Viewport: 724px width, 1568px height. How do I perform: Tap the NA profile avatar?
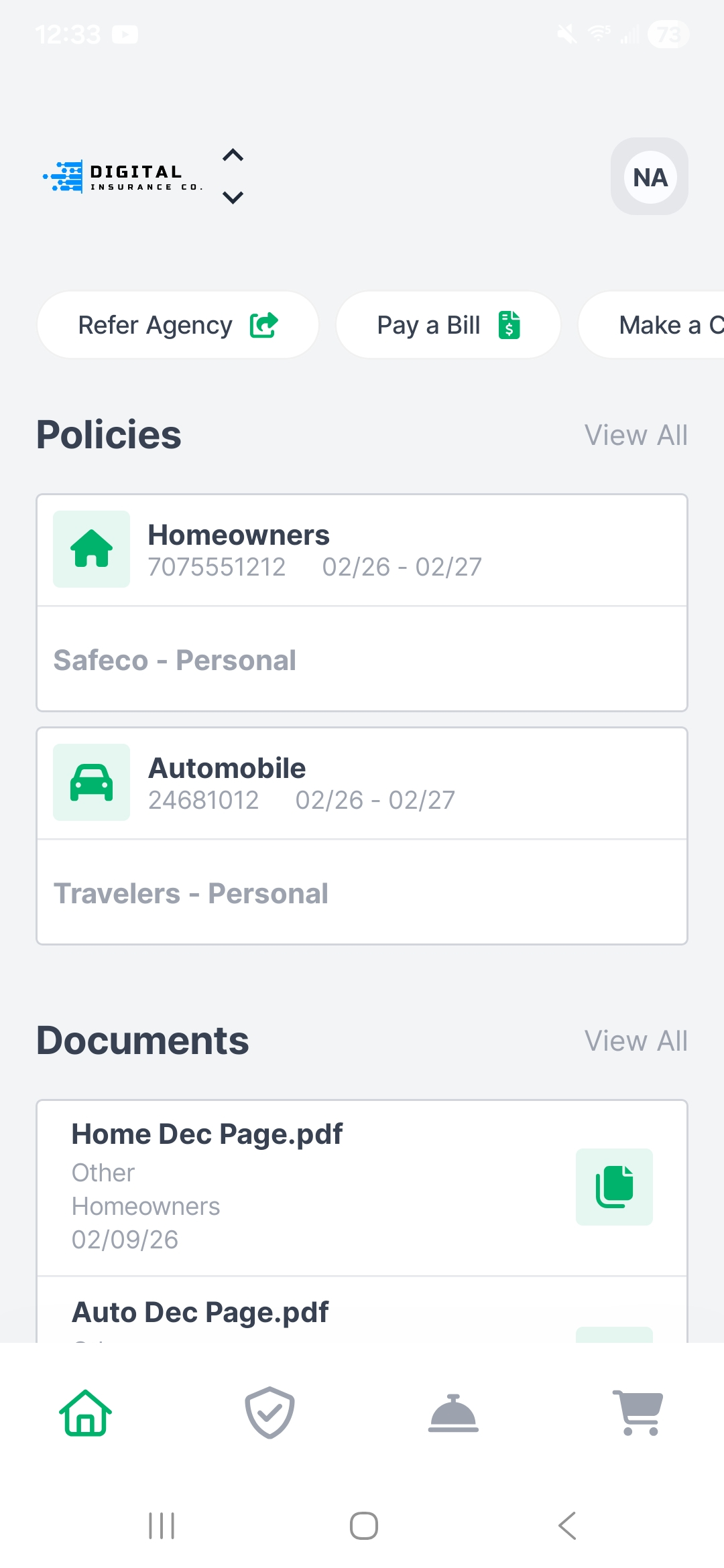tap(650, 177)
